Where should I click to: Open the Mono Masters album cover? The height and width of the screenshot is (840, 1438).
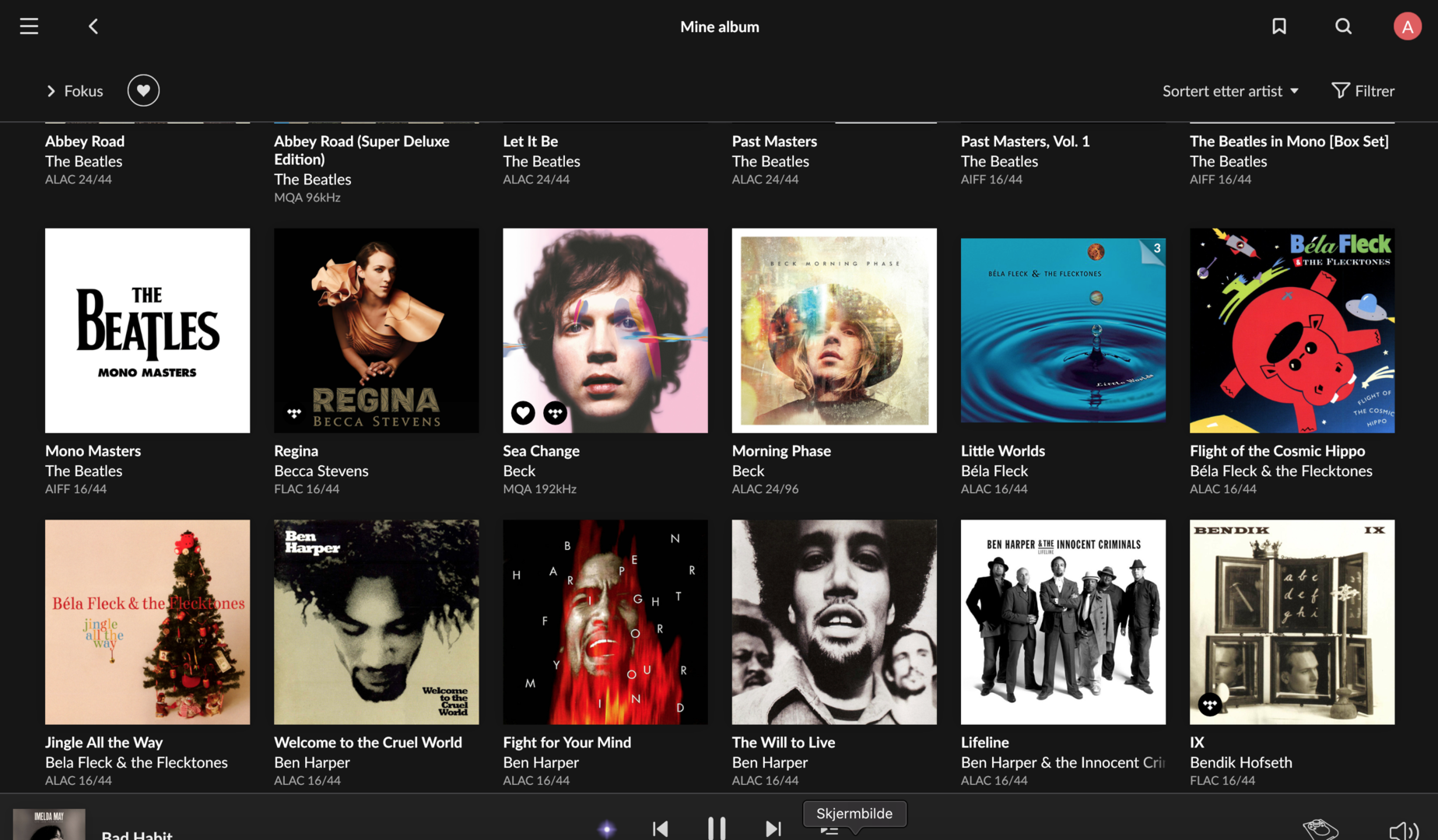148,331
